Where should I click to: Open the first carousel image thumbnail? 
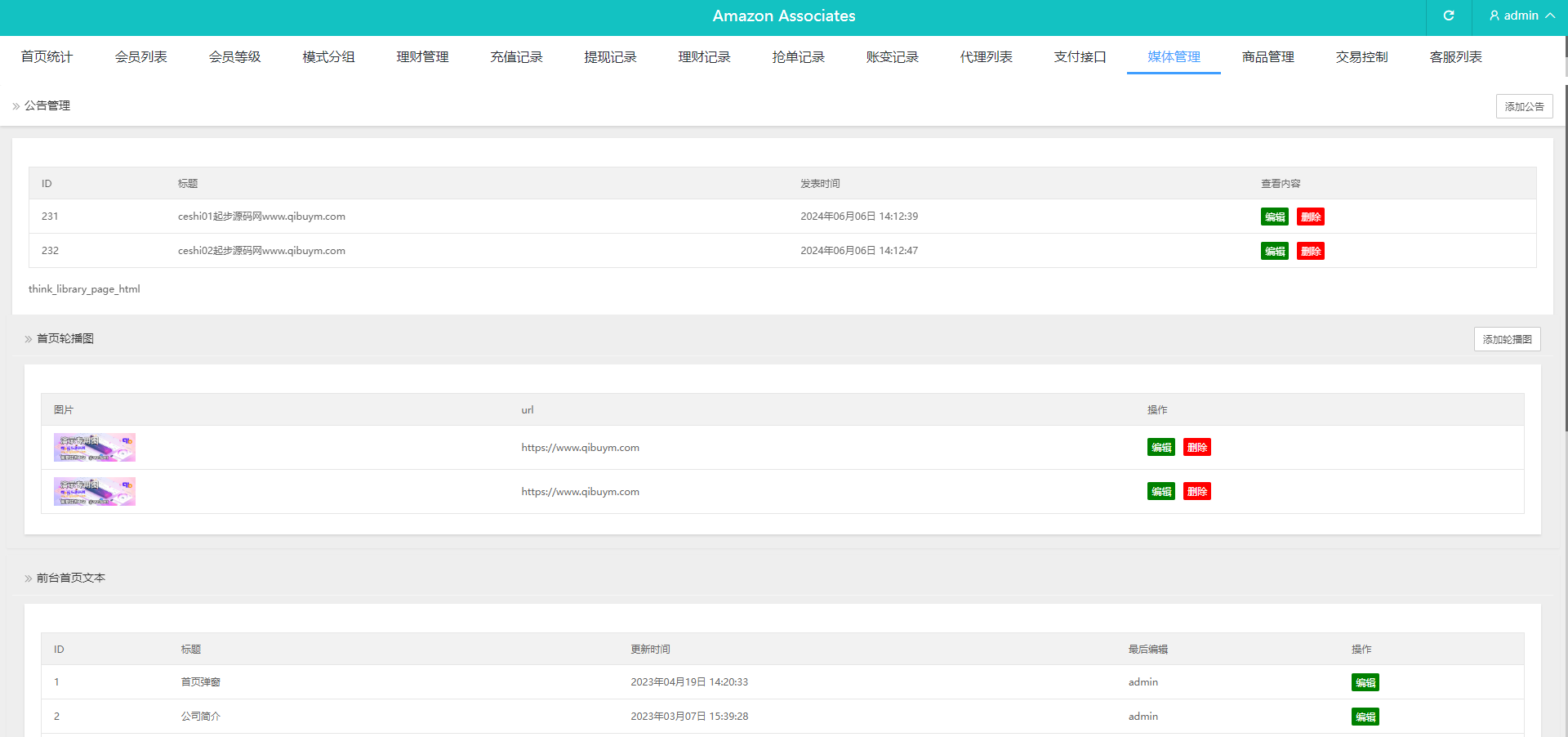point(95,448)
